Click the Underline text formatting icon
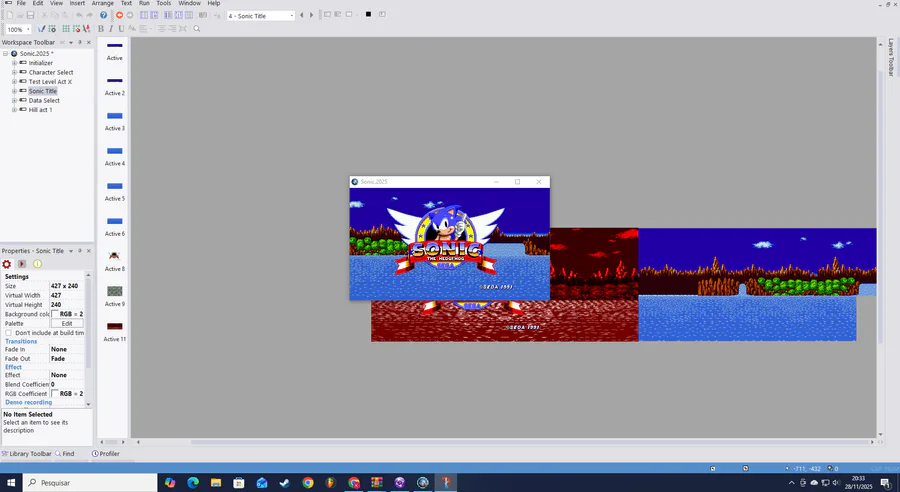Screen dimensions: 900x492 click(x=121, y=29)
